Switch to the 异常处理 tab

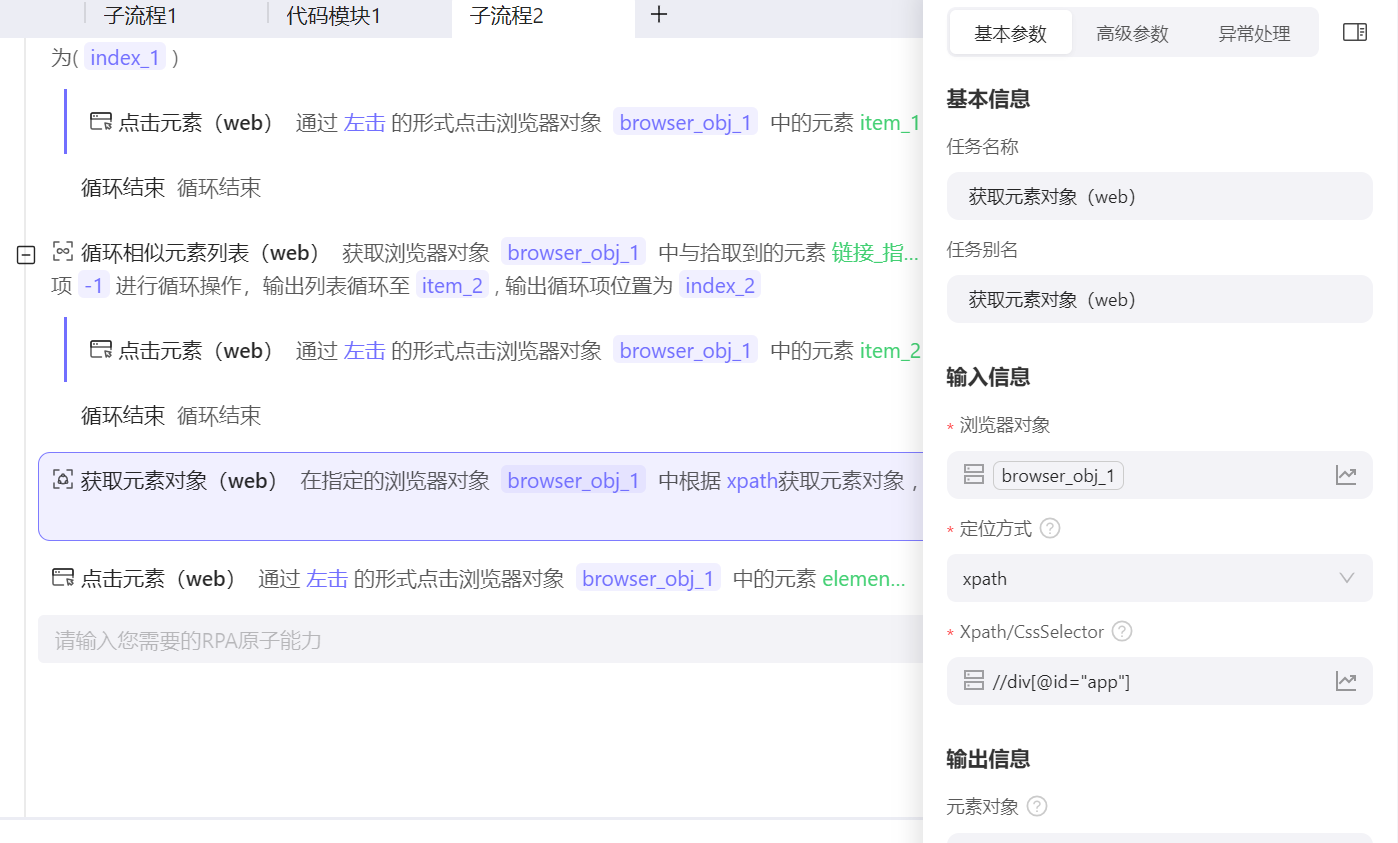pyautogui.click(x=1254, y=34)
